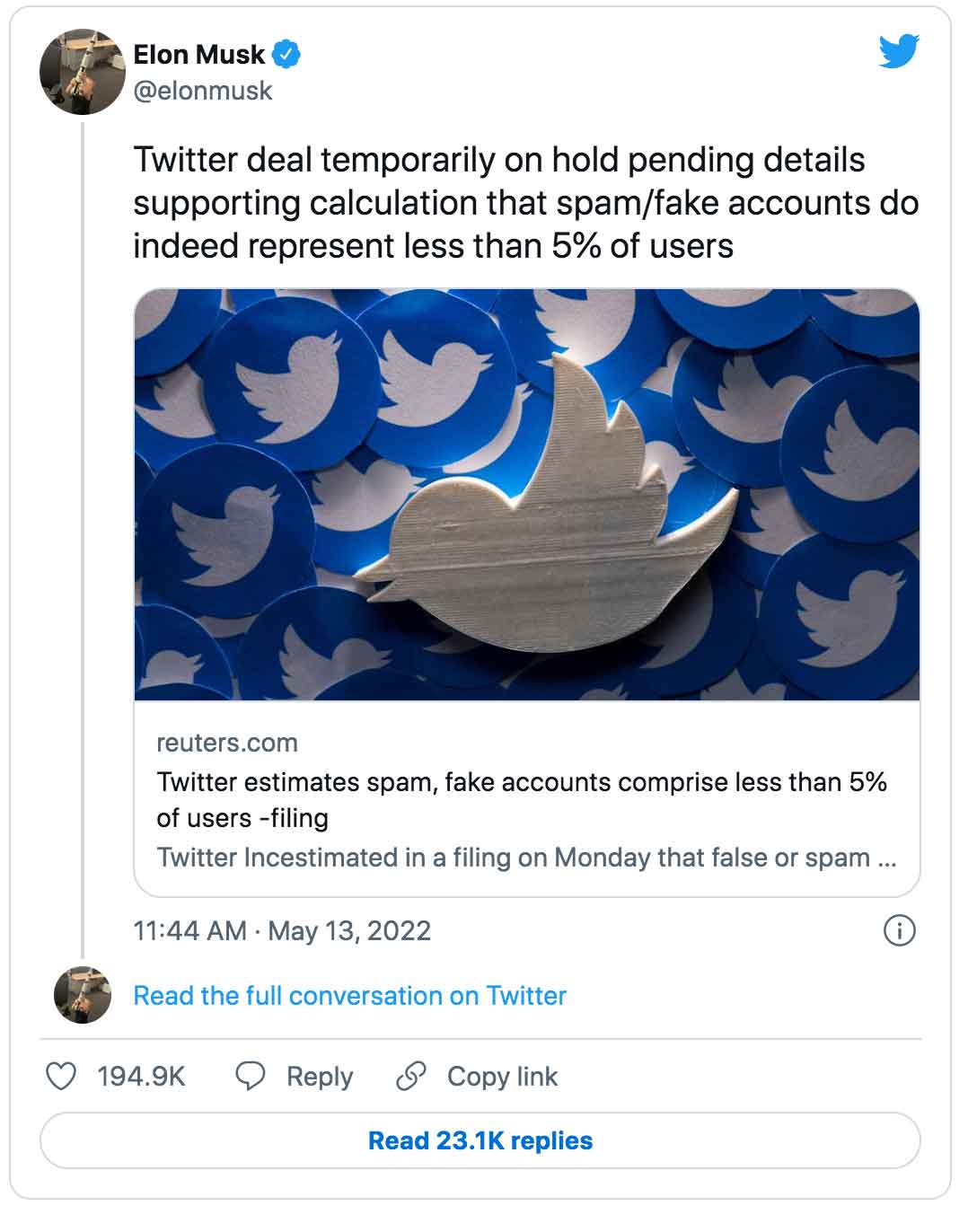Click the 11:44 AM May 13, 2022 timestamp
This screenshot has height=1232, width=977.
point(282,930)
